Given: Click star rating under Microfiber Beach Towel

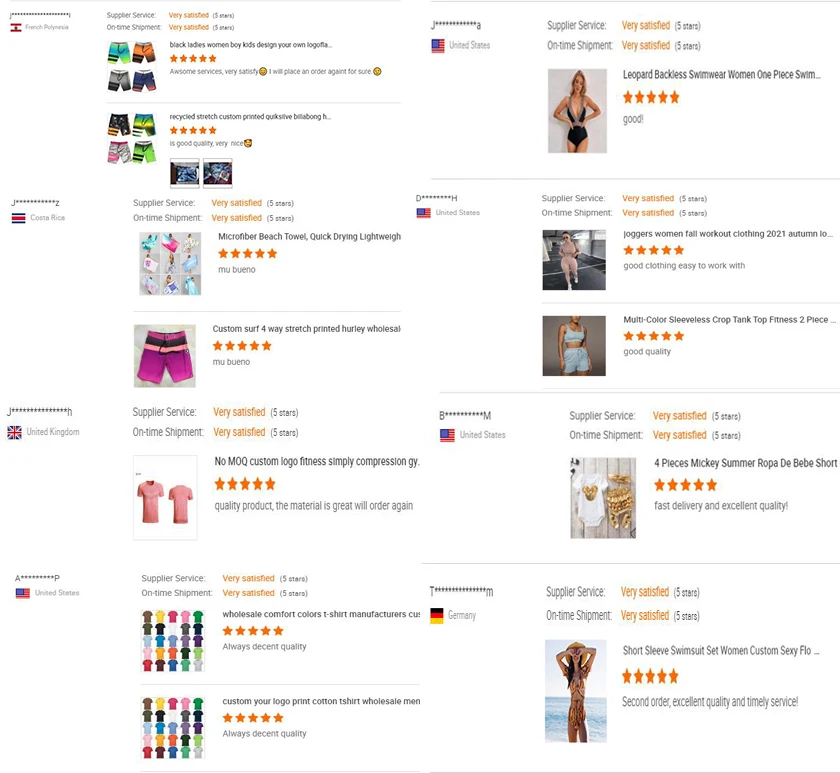Looking at the screenshot, I should pyautogui.click(x=243, y=254).
